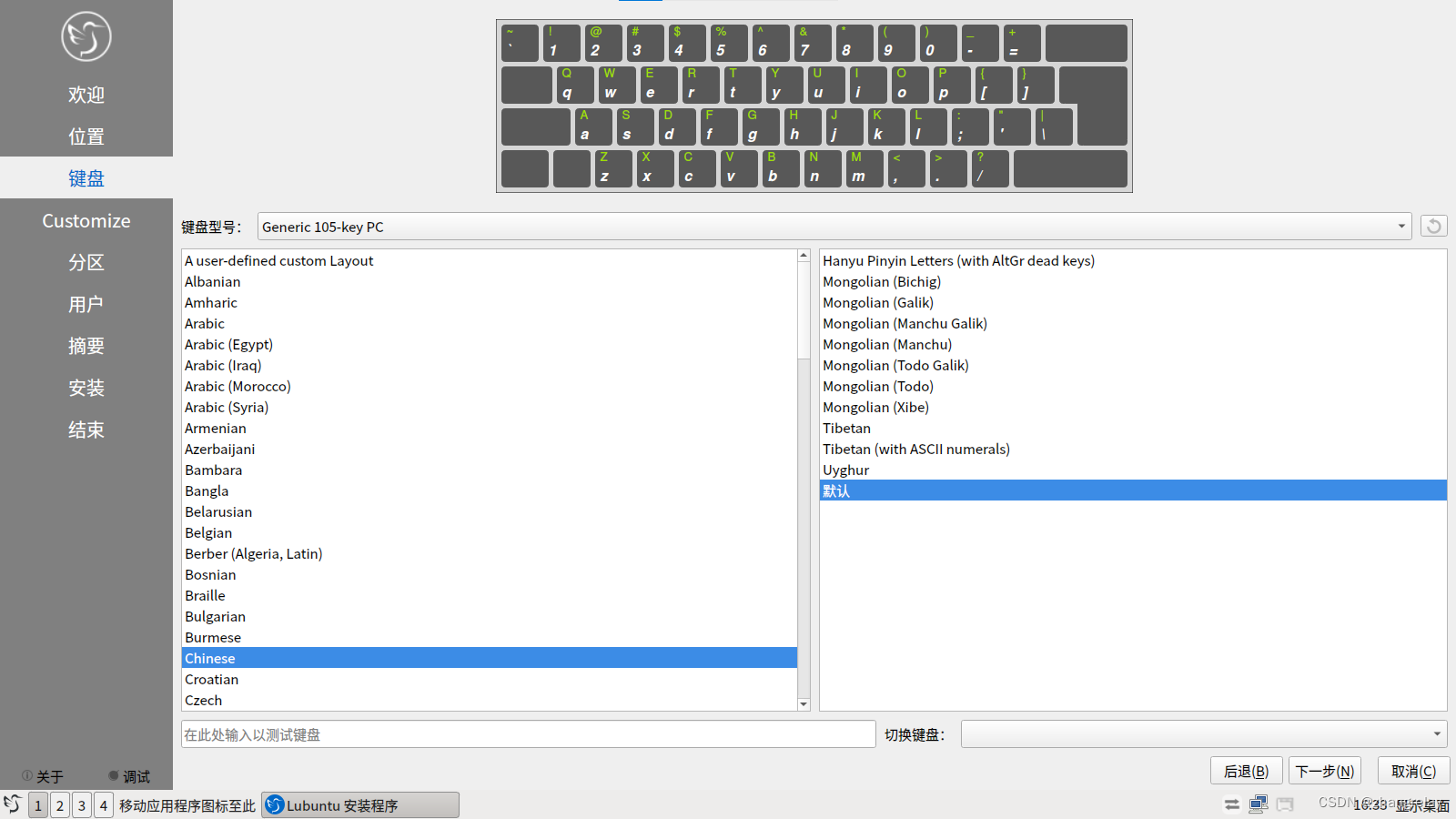The height and width of the screenshot is (819, 1456).
Task: Select the Uyghur variant
Action: [1133, 470]
